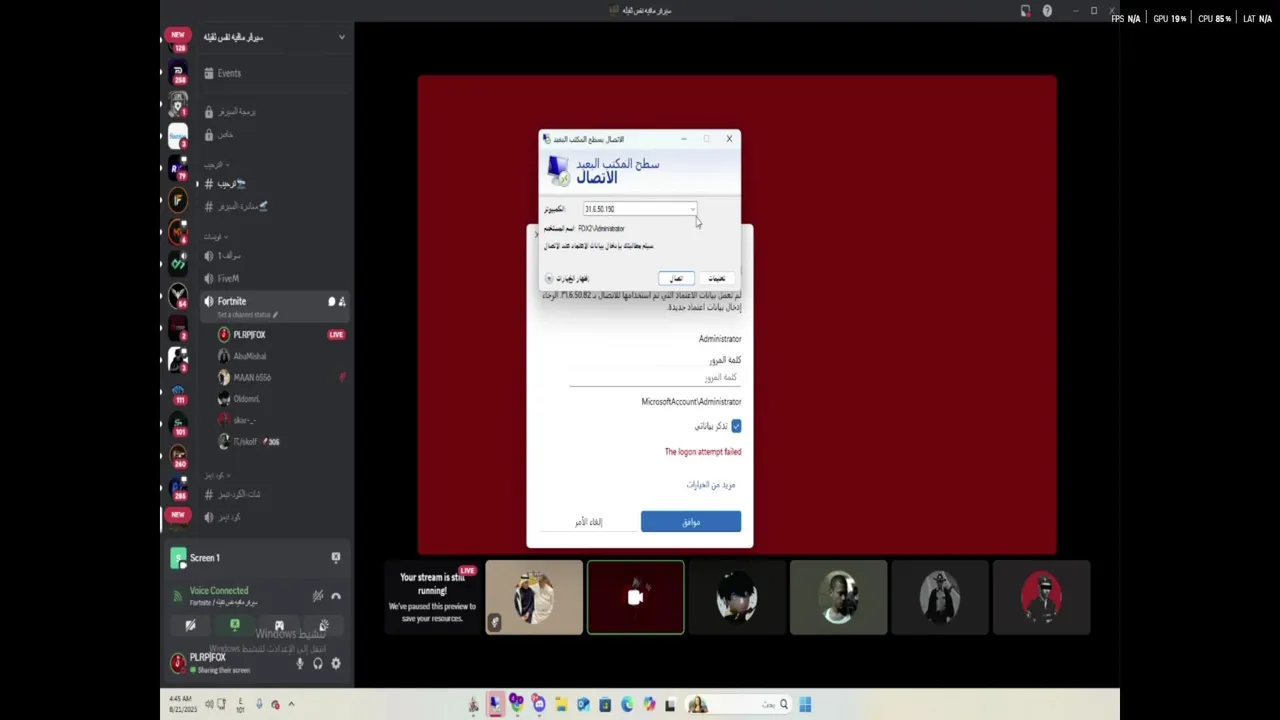Open Microsoft Edge from the taskbar

coord(627,705)
